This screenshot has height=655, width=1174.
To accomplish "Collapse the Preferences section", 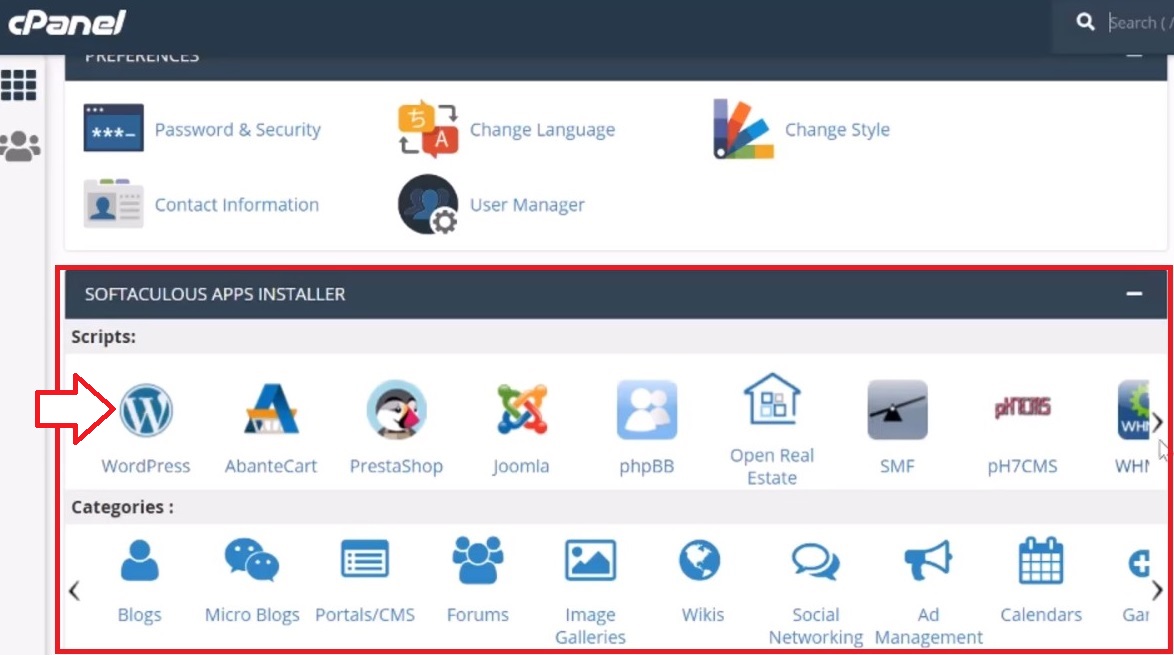I will point(1134,55).
